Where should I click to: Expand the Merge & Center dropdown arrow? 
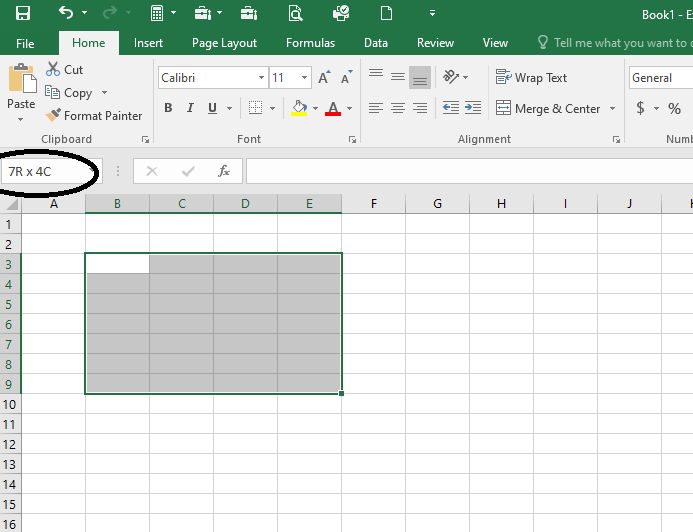tap(613, 109)
